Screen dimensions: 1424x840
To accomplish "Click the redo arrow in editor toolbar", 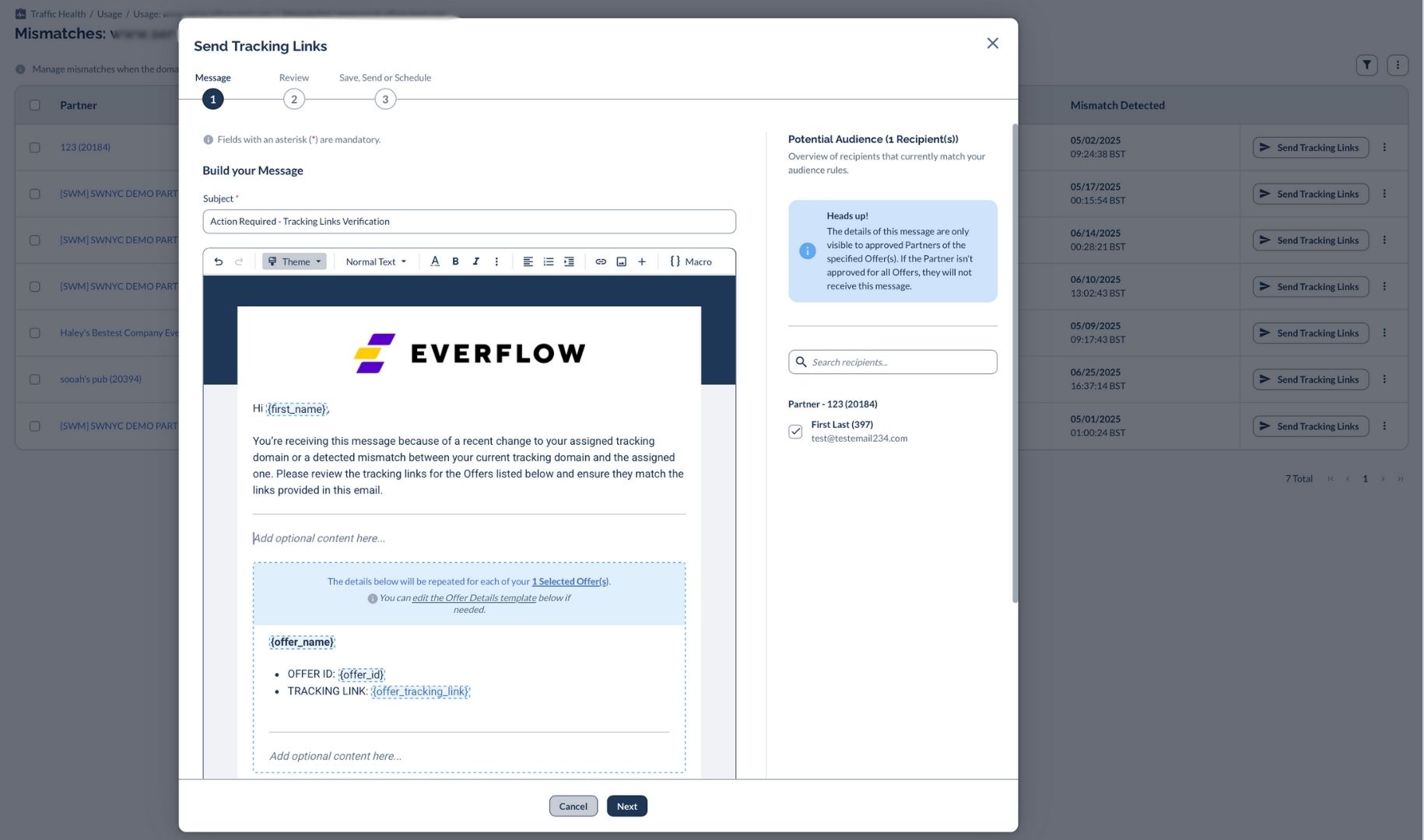I will pyautogui.click(x=239, y=262).
